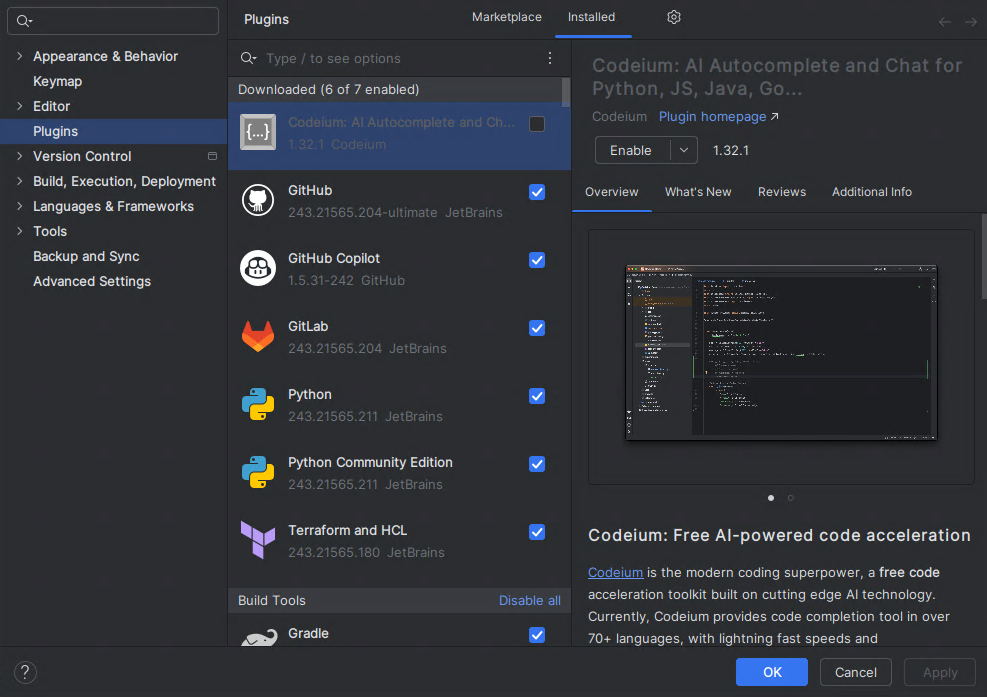Open plugin list three-dot options menu
This screenshot has height=697, width=987.
(x=549, y=58)
